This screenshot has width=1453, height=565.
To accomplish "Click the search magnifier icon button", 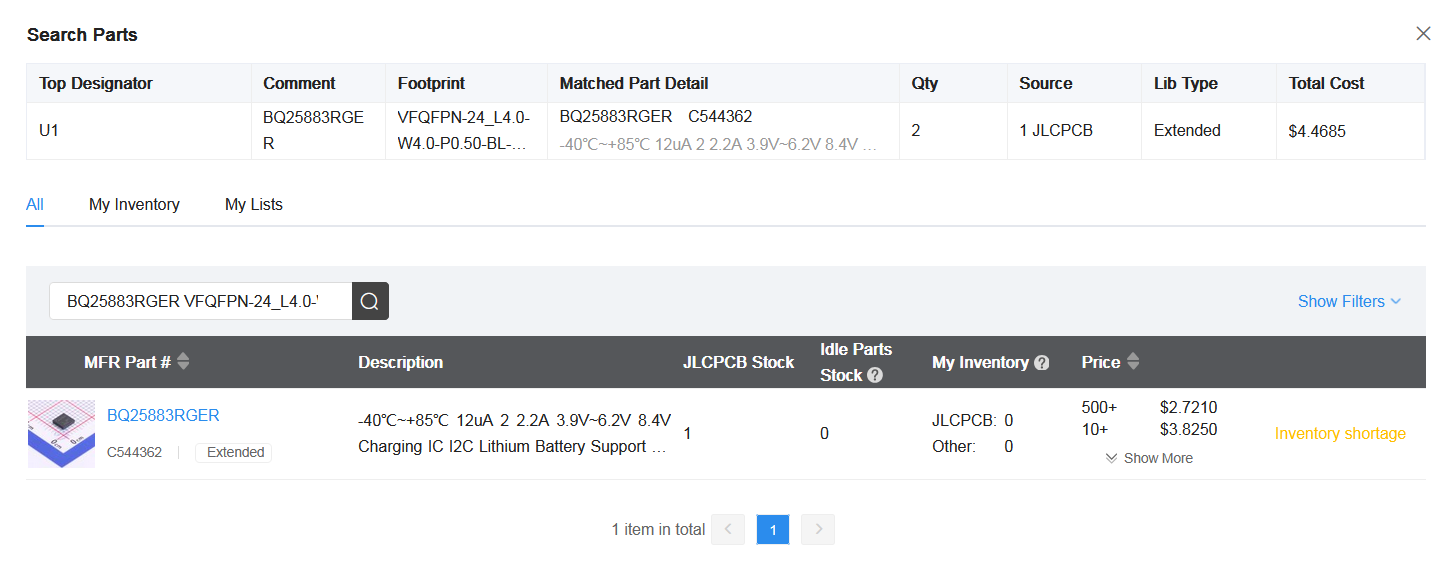I will tap(370, 301).
